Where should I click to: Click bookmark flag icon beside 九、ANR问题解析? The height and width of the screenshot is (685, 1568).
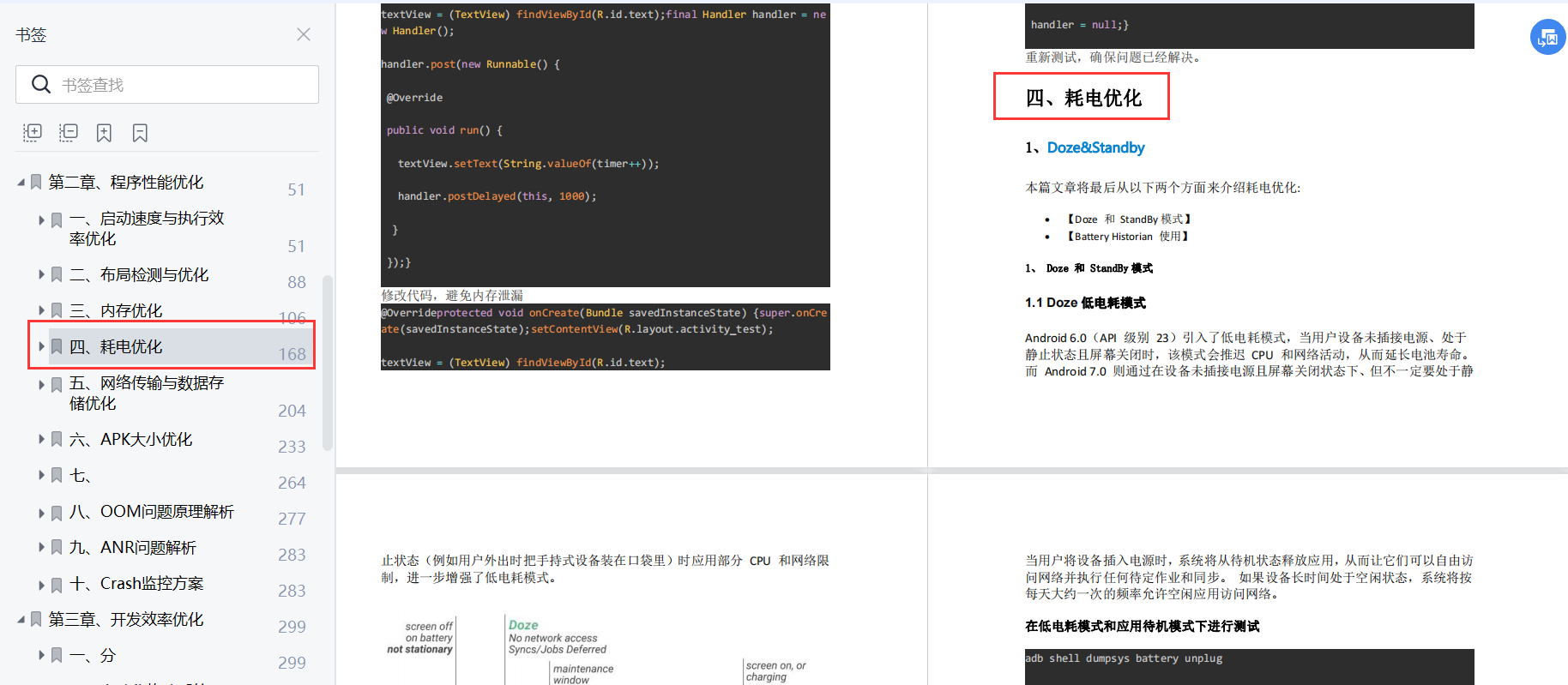pyautogui.click(x=57, y=548)
